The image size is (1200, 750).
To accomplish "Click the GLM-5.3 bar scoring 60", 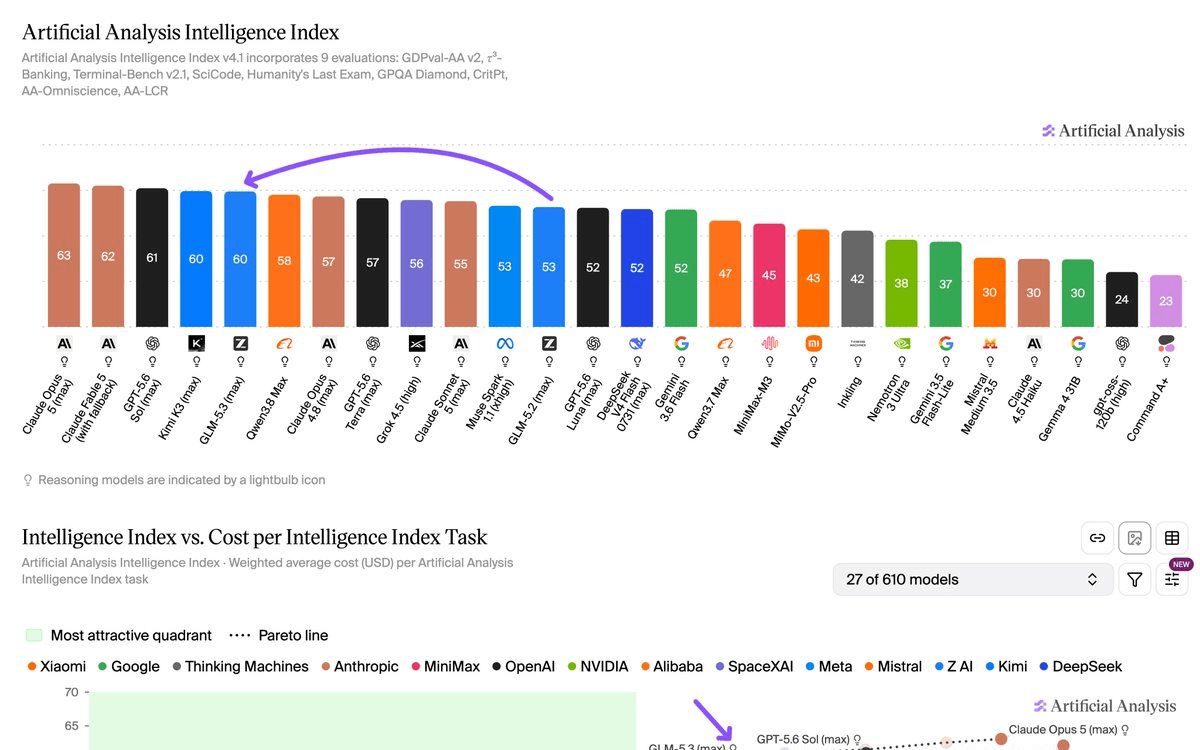I will coord(240,259).
